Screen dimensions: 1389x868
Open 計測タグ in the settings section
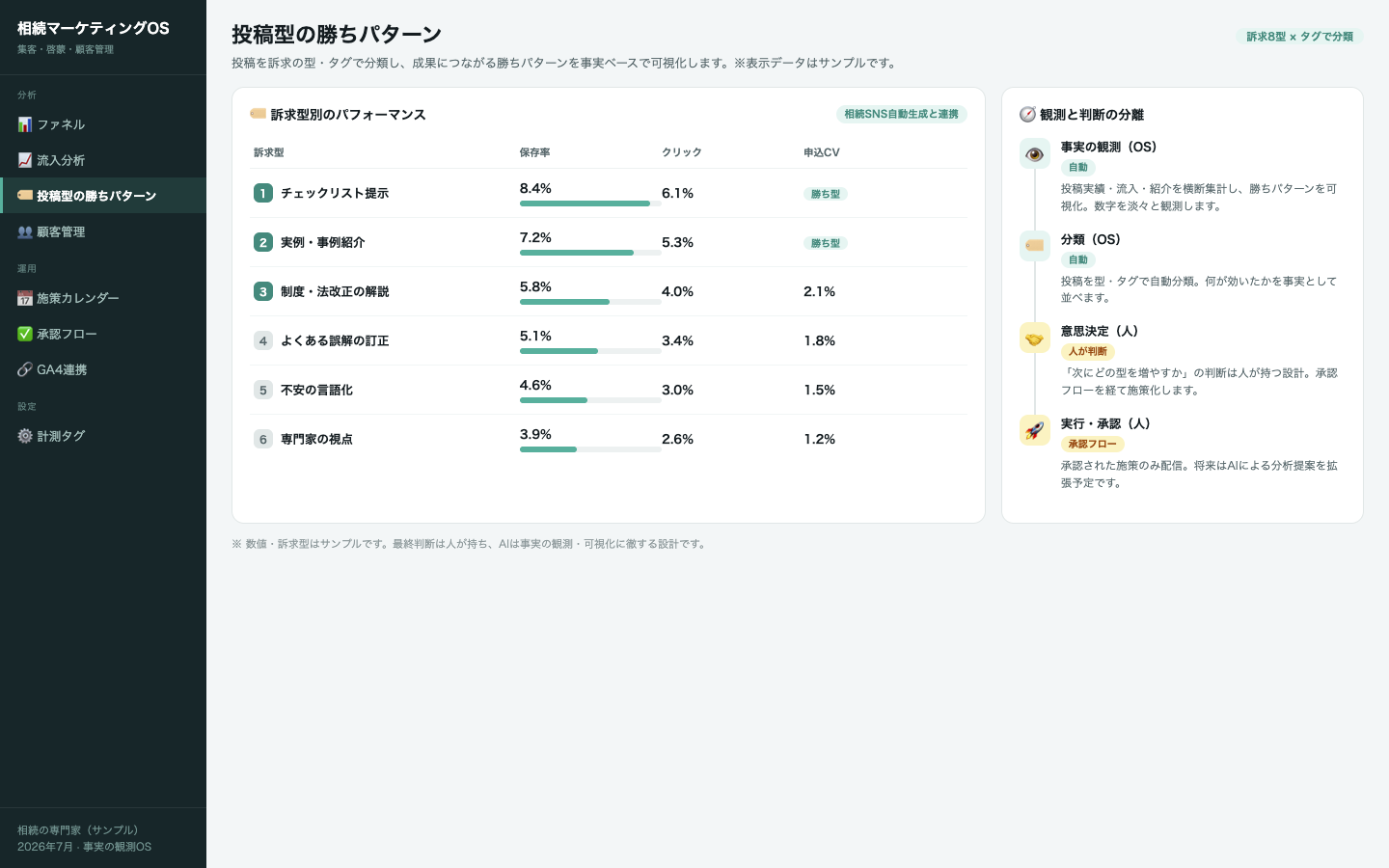click(103, 436)
